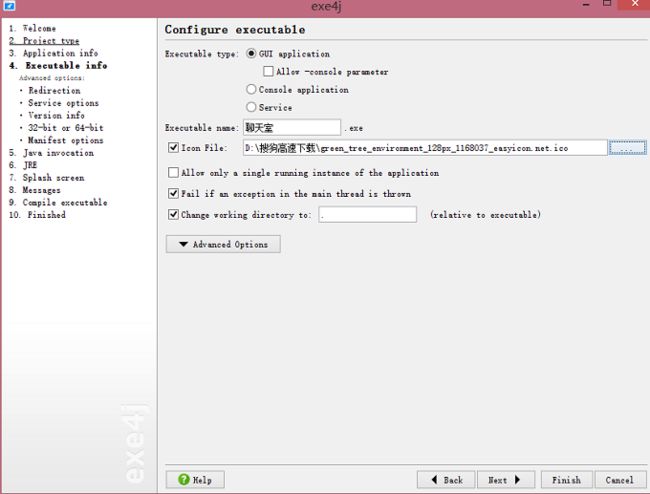650x494 pixels.
Task: Expand the Advanced Options dropdown button
Action: coord(223,244)
